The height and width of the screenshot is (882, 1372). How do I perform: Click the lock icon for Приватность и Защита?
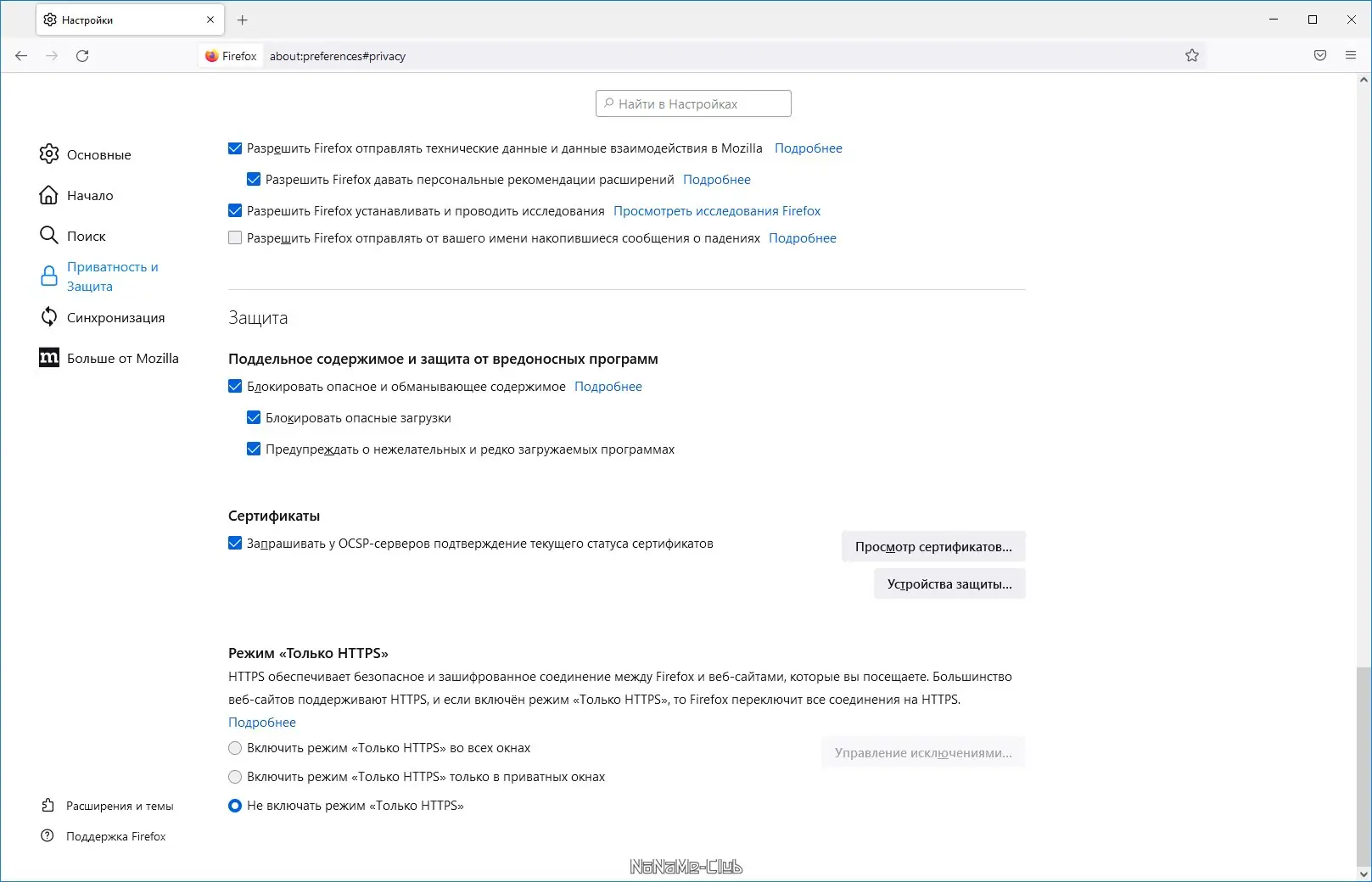(48, 276)
